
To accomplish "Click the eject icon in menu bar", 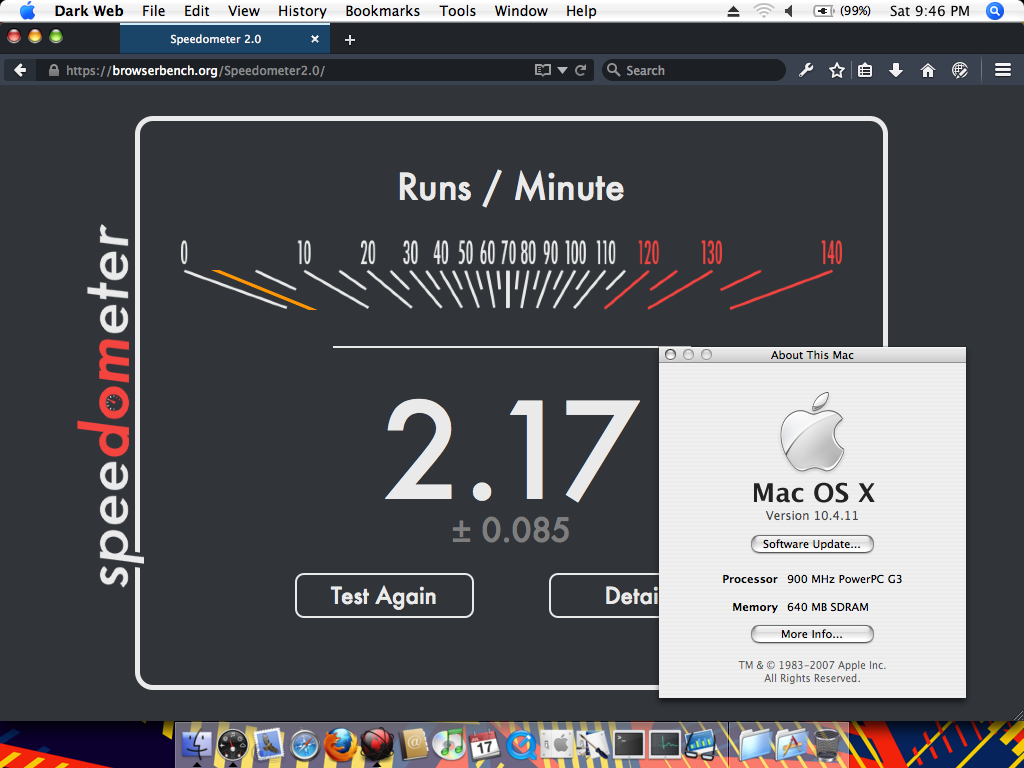I will pyautogui.click(x=733, y=11).
